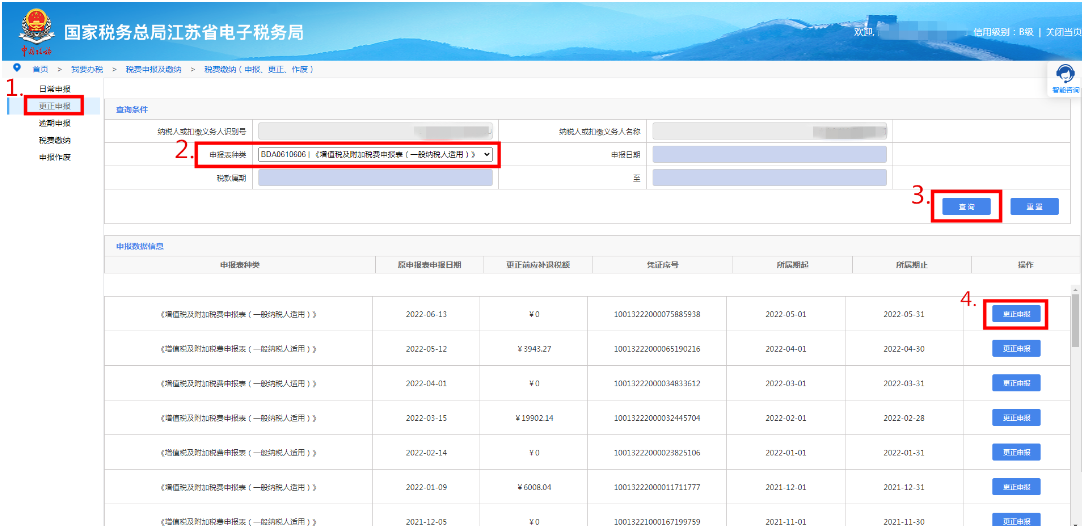1084x528 pixels.
Task: Open 逾期申报 from the sidebar
Action: [55, 123]
